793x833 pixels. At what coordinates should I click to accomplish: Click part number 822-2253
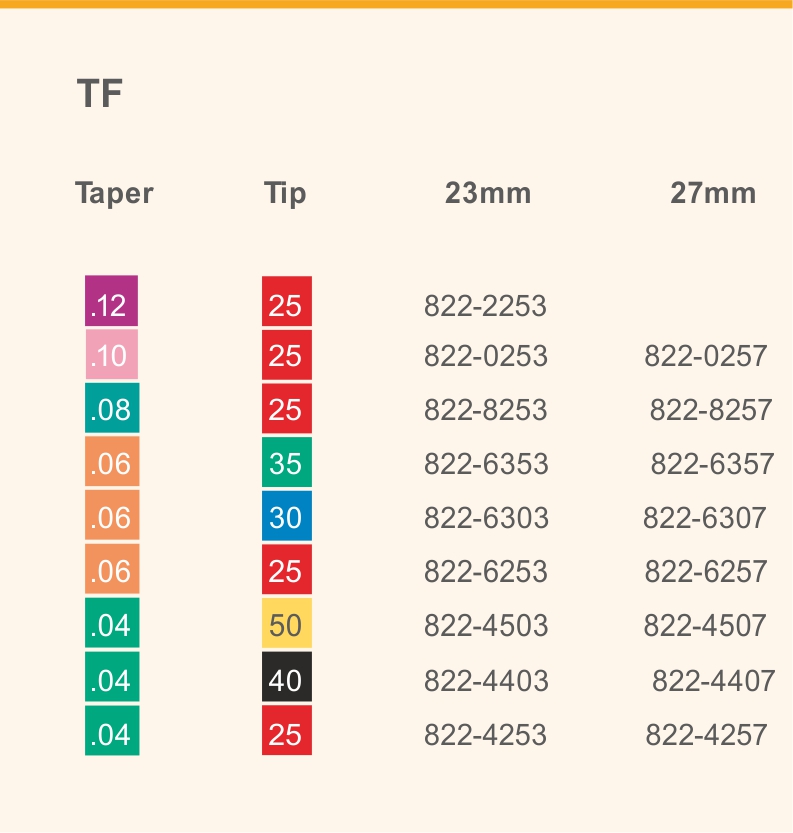tap(485, 306)
